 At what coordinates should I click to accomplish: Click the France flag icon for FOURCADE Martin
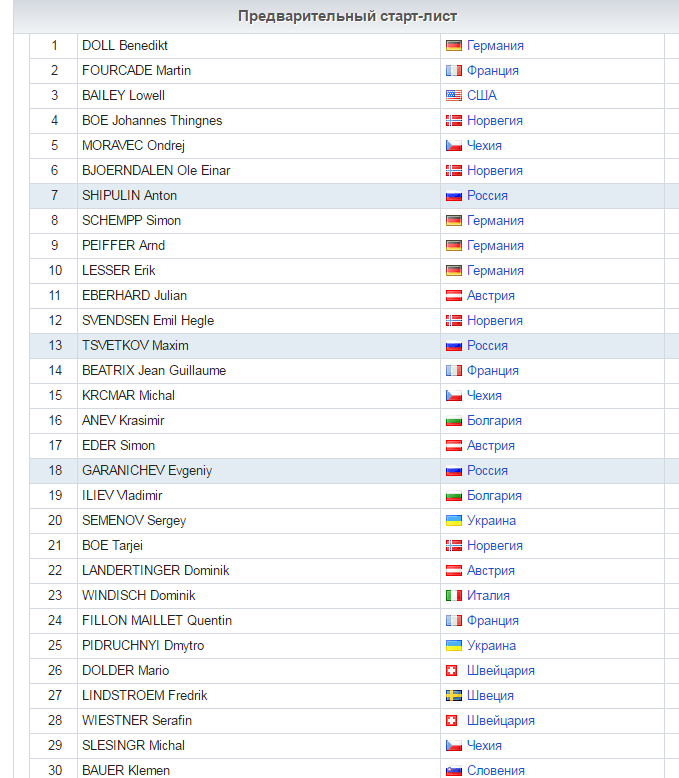click(454, 71)
